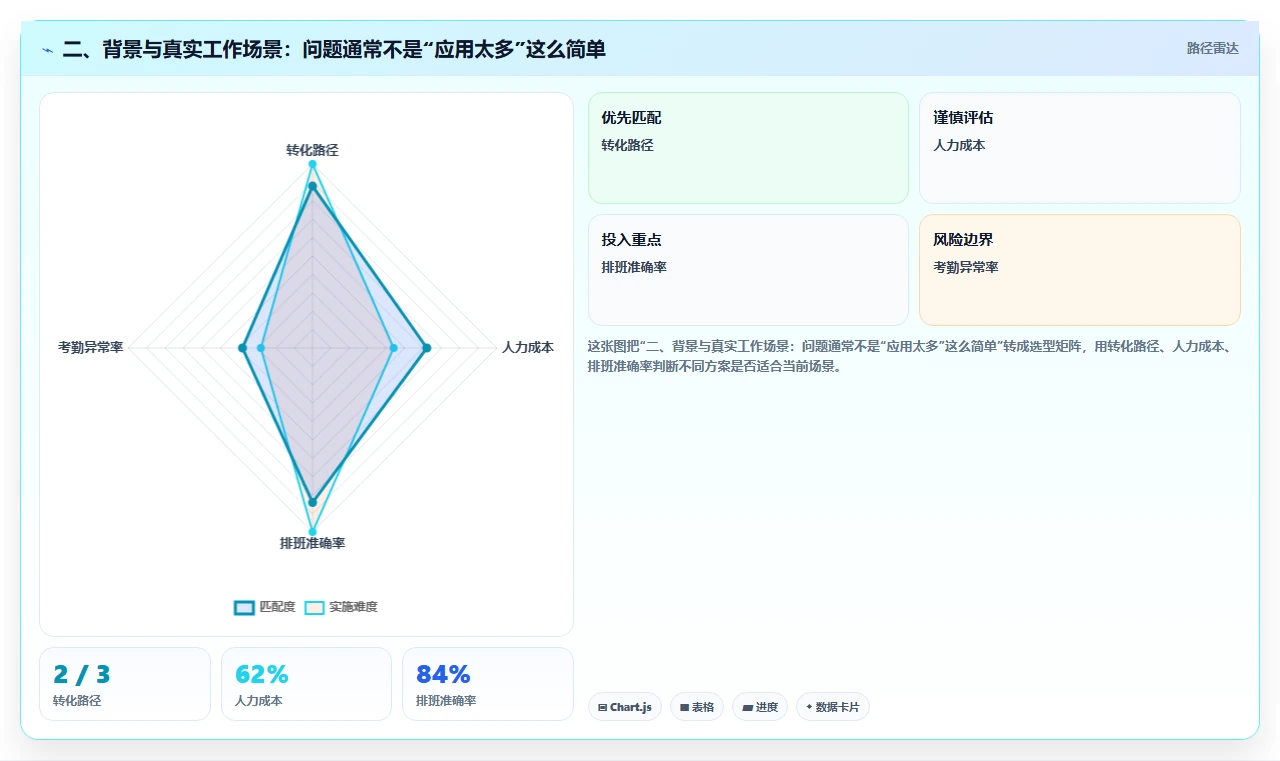1280x761 pixels.
Task: Click the 人力成本 axis label on the radar
Action: click(528, 347)
